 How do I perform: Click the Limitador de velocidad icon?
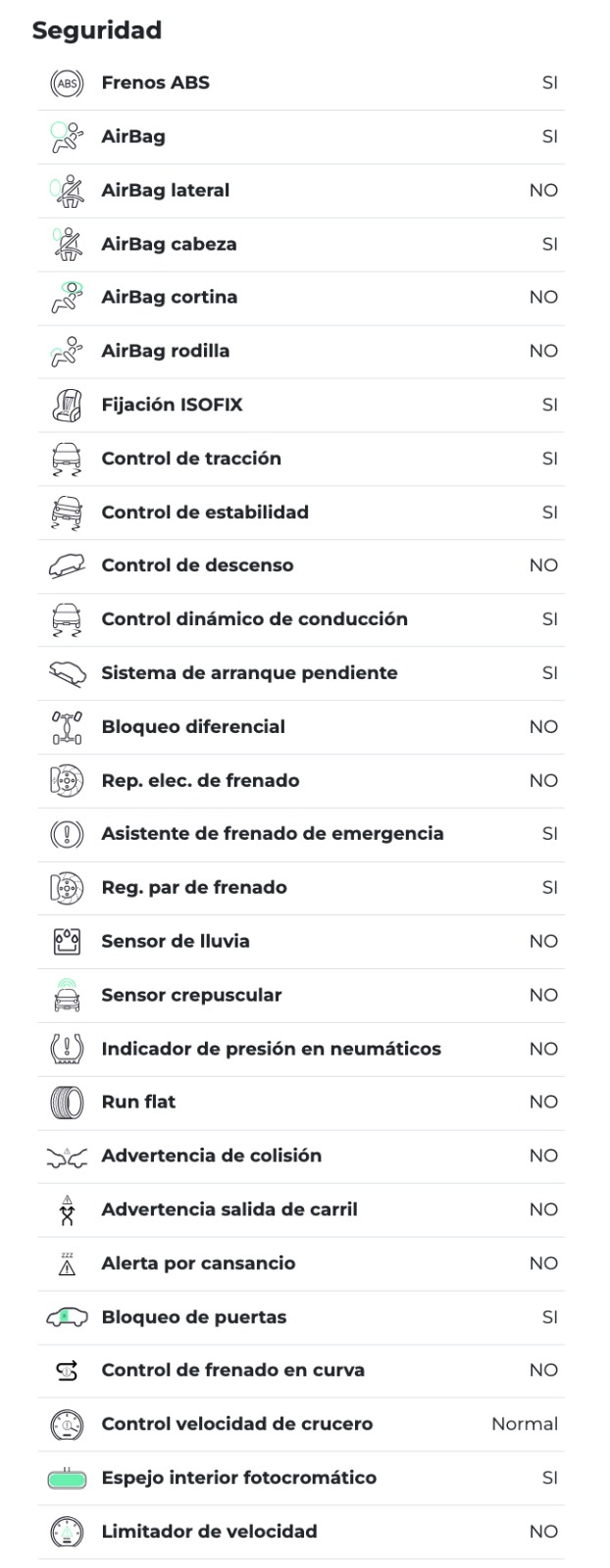(x=67, y=1532)
